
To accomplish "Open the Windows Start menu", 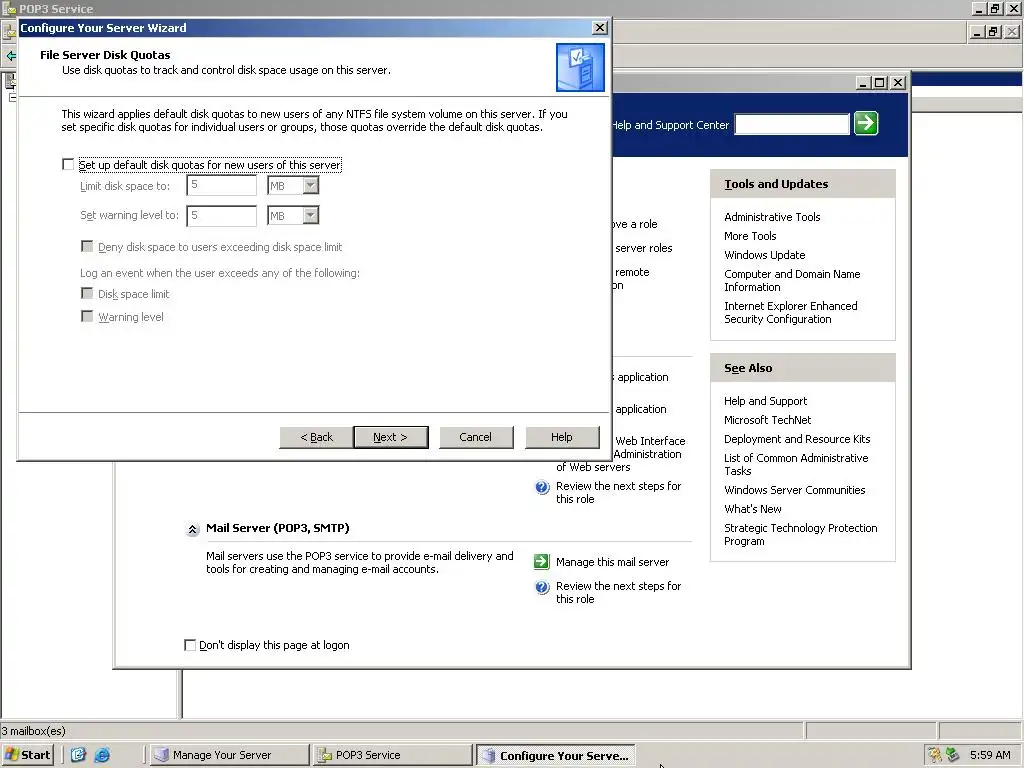I will tap(27, 755).
